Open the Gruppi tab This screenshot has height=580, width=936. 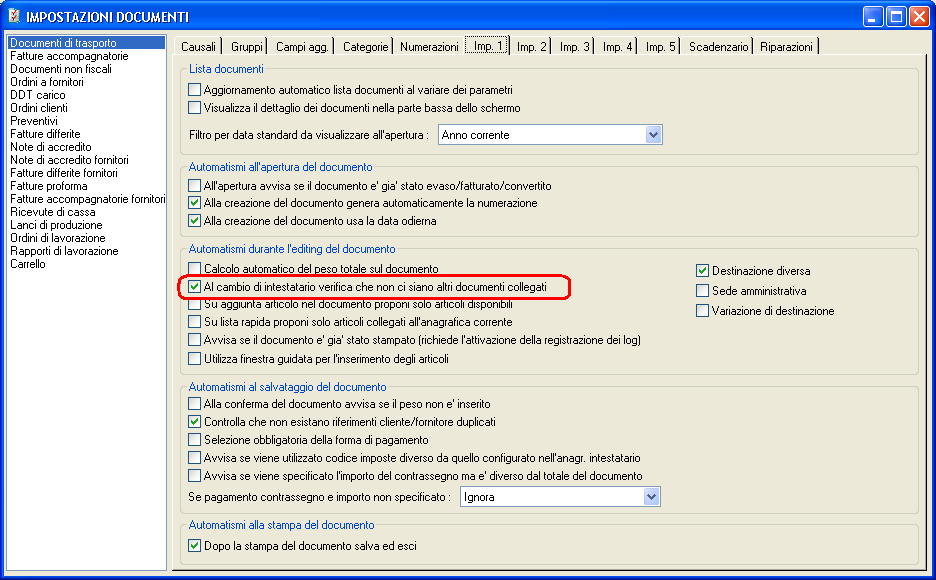point(247,47)
